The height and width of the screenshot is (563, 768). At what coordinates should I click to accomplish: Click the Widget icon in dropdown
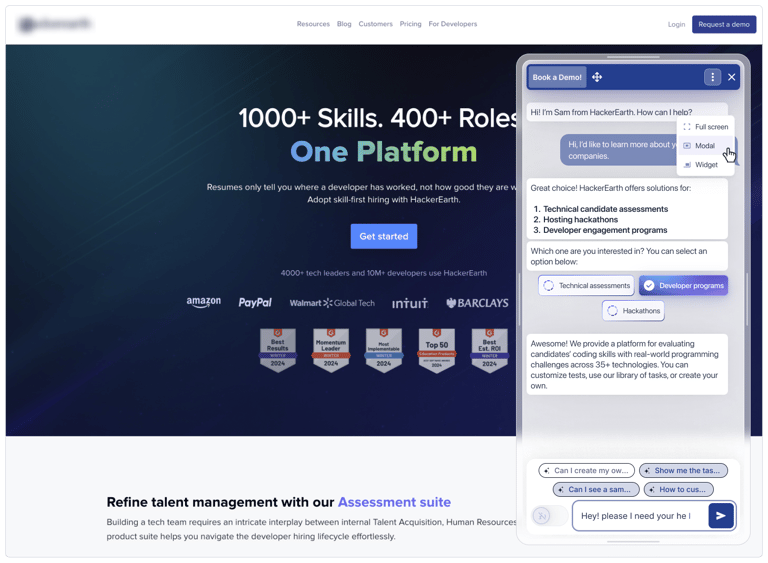[687, 165]
